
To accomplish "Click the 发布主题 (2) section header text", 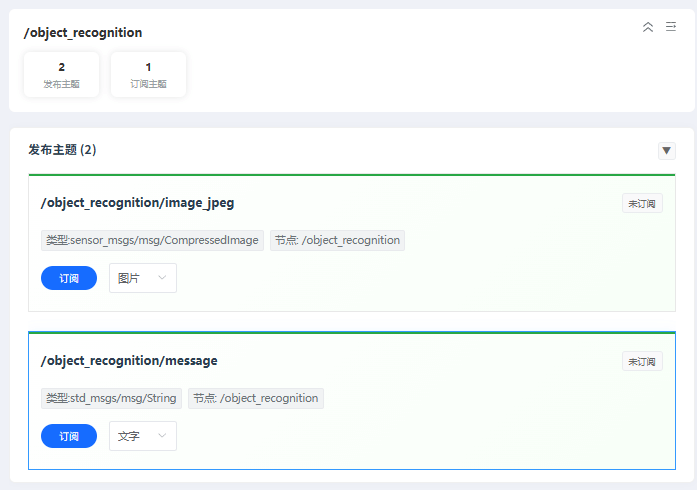I will pyautogui.click(x=62, y=150).
